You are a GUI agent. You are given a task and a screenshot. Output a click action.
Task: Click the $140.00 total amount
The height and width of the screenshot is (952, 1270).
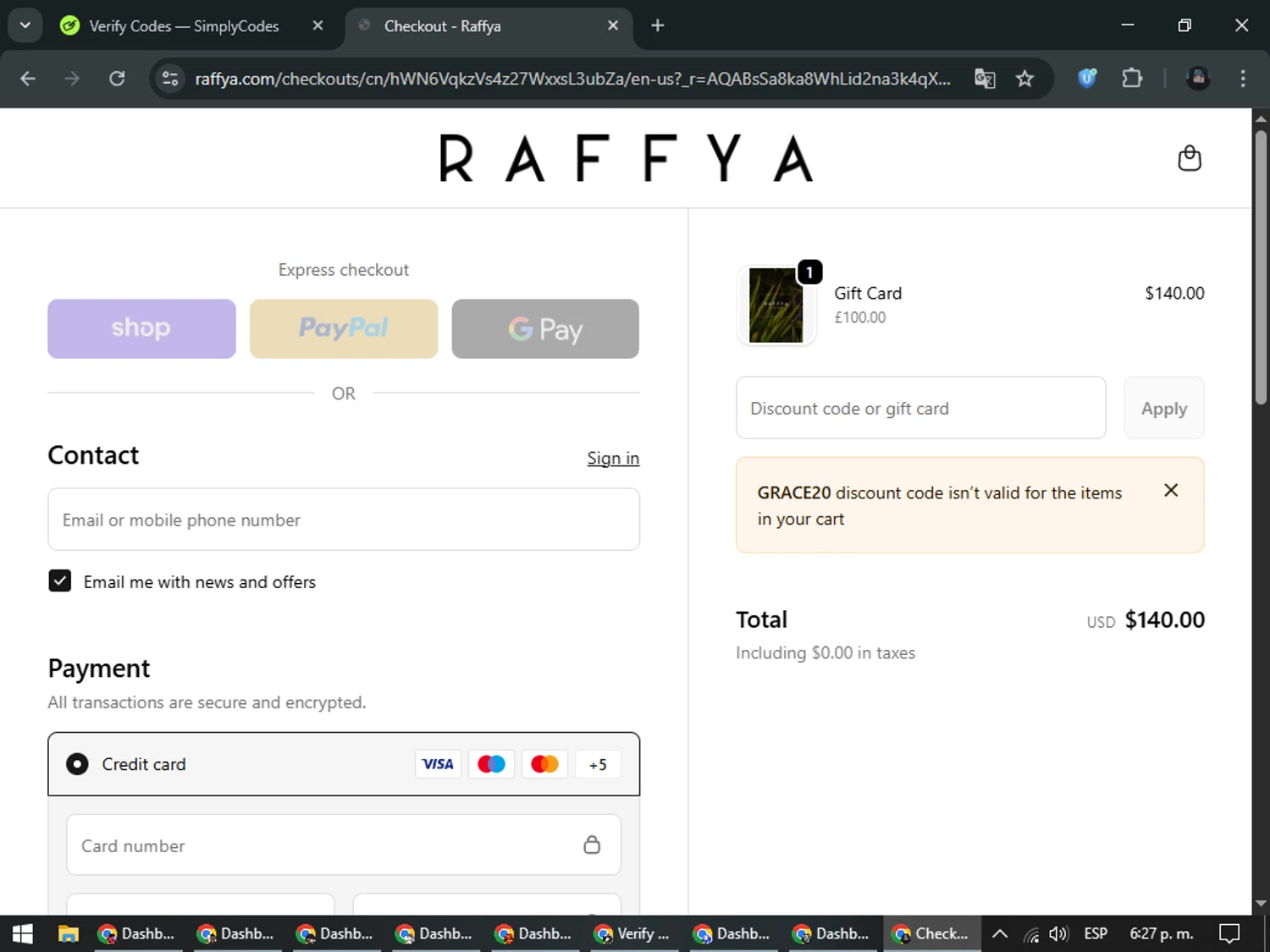(x=1164, y=619)
